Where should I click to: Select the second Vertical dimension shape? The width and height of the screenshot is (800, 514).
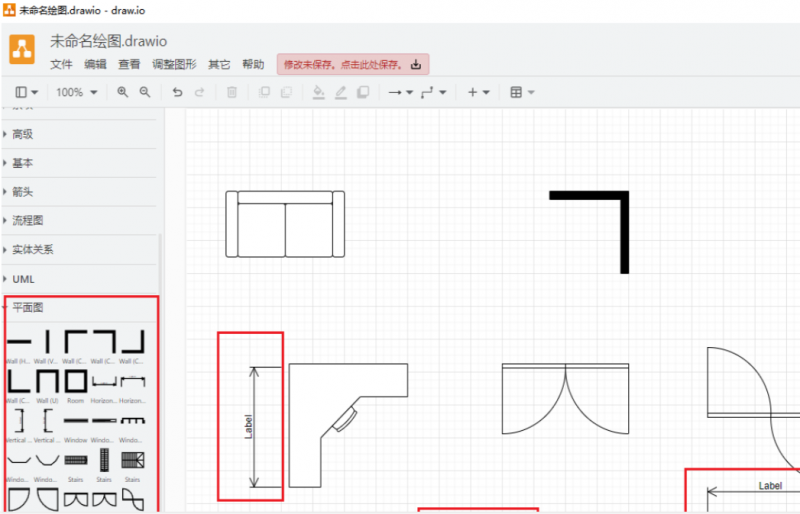click(x=47, y=420)
